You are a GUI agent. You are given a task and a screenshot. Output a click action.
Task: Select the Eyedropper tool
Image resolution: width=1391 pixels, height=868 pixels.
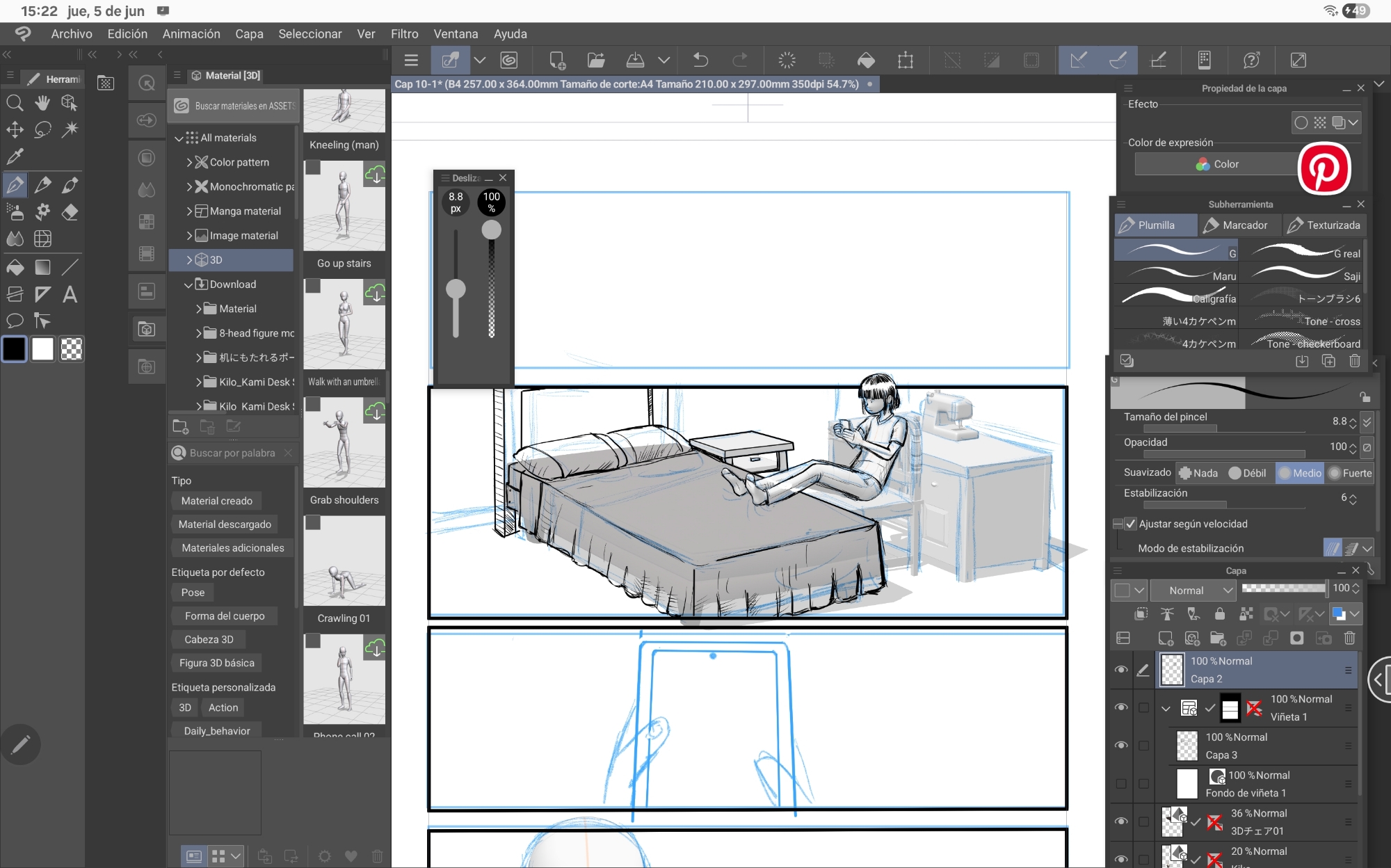coord(15,156)
